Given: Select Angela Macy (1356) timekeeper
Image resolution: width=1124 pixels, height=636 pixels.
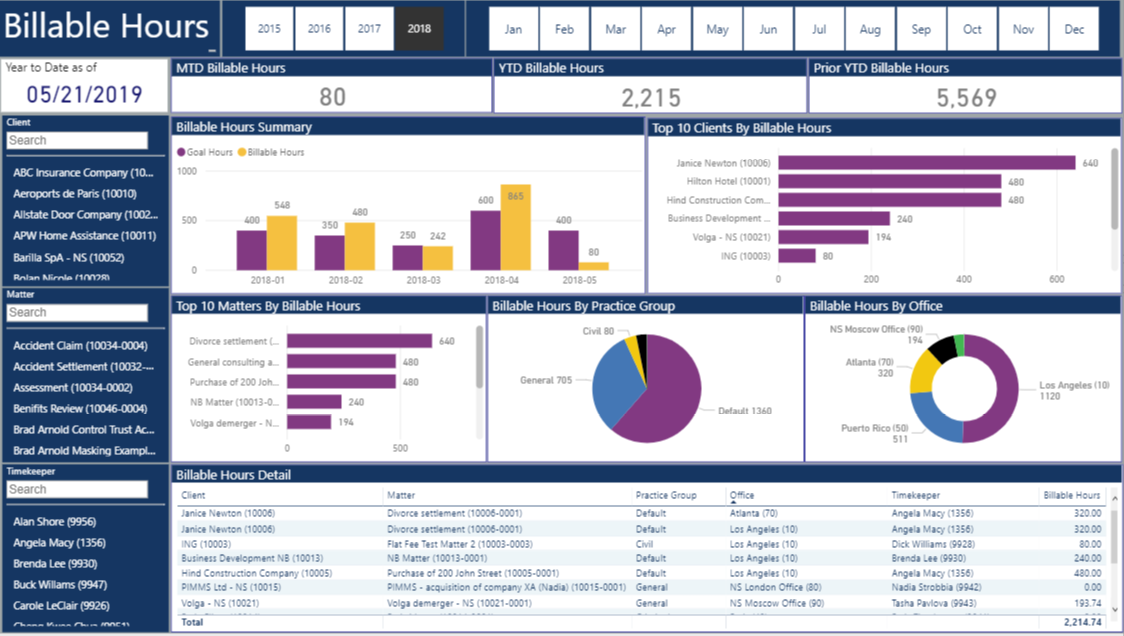Looking at the screenshot, I should coord(59,543).
